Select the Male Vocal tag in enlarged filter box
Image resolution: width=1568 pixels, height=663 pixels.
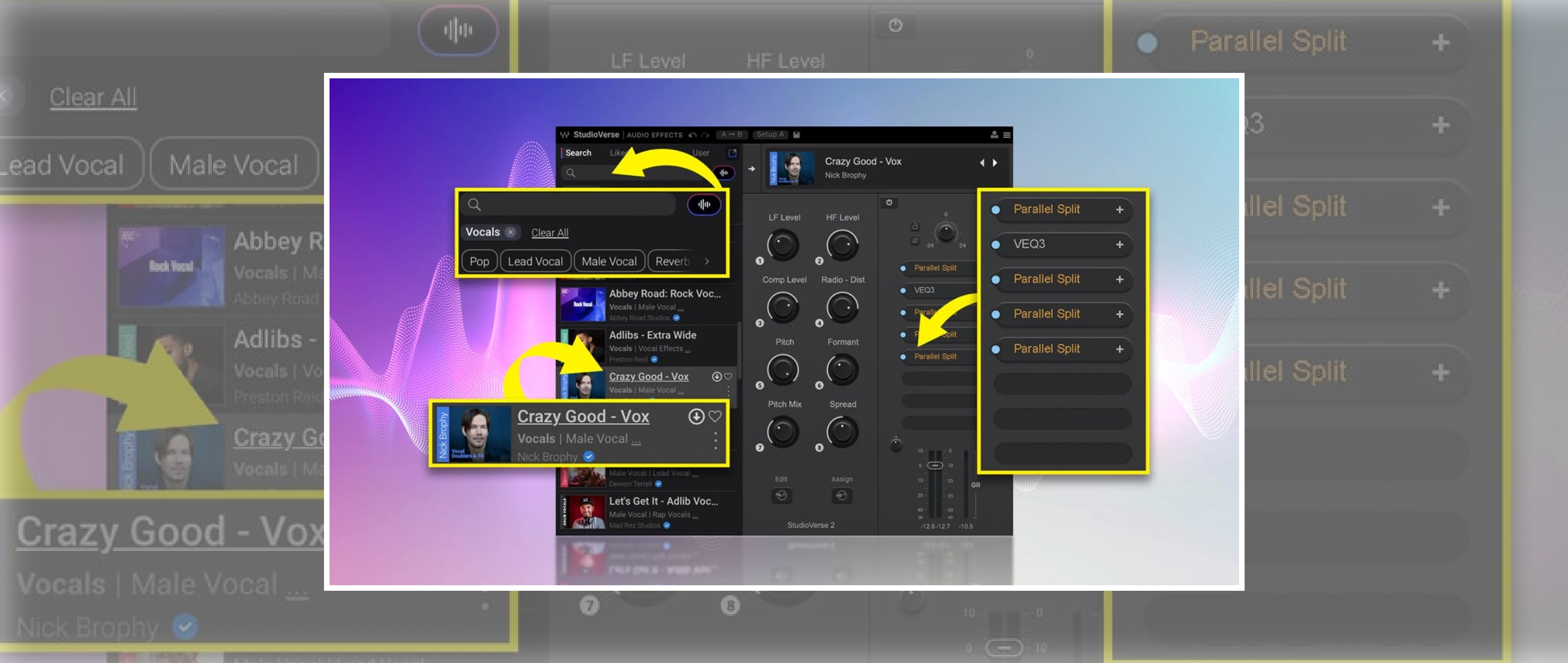609,261
